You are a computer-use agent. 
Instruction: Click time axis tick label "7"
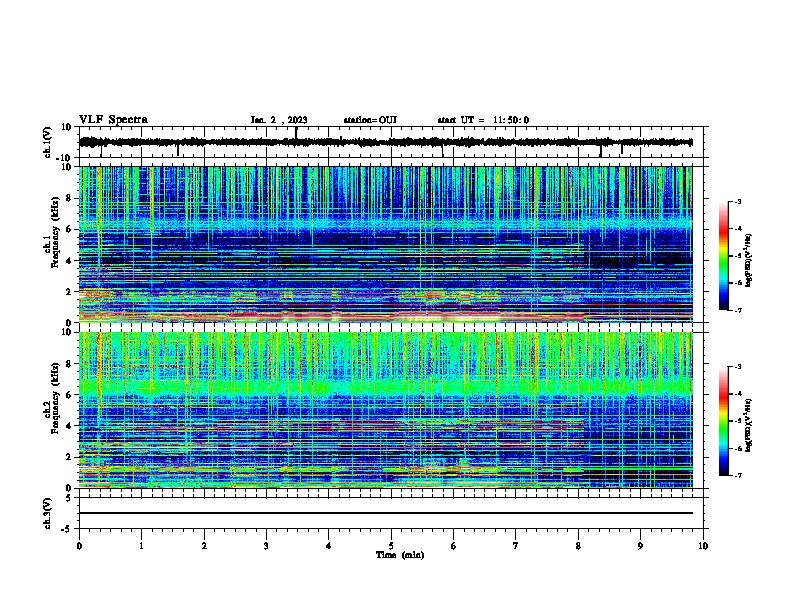[516, 546]
